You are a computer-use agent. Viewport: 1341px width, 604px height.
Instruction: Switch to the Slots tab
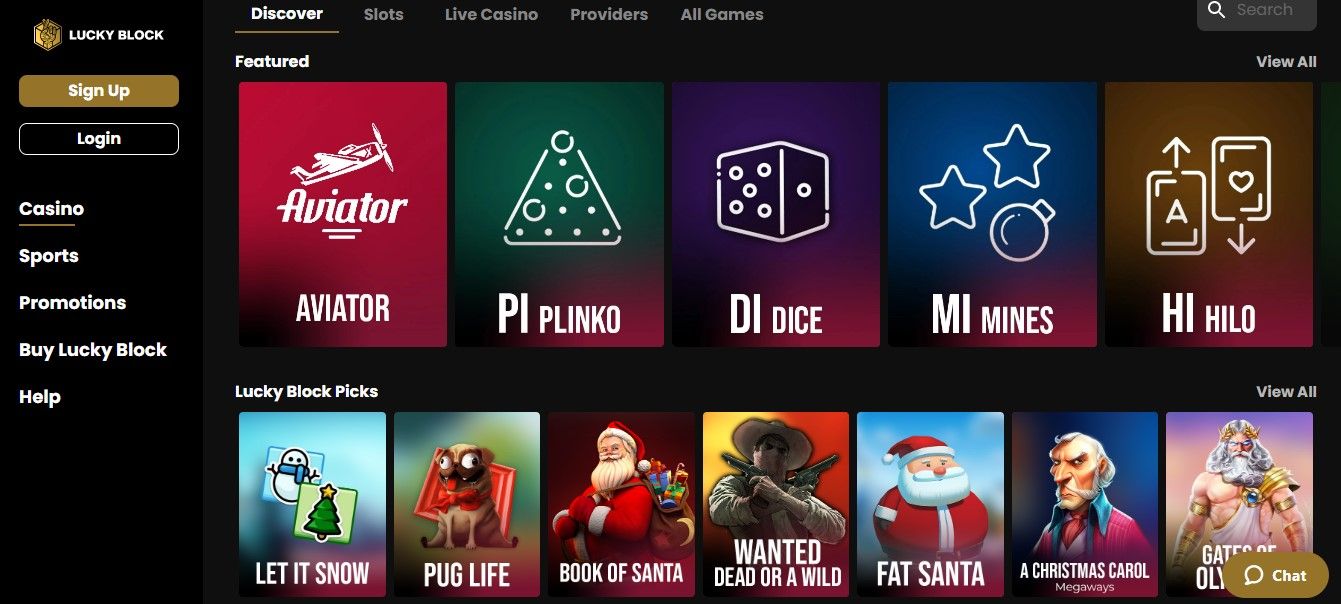point(384,14)
